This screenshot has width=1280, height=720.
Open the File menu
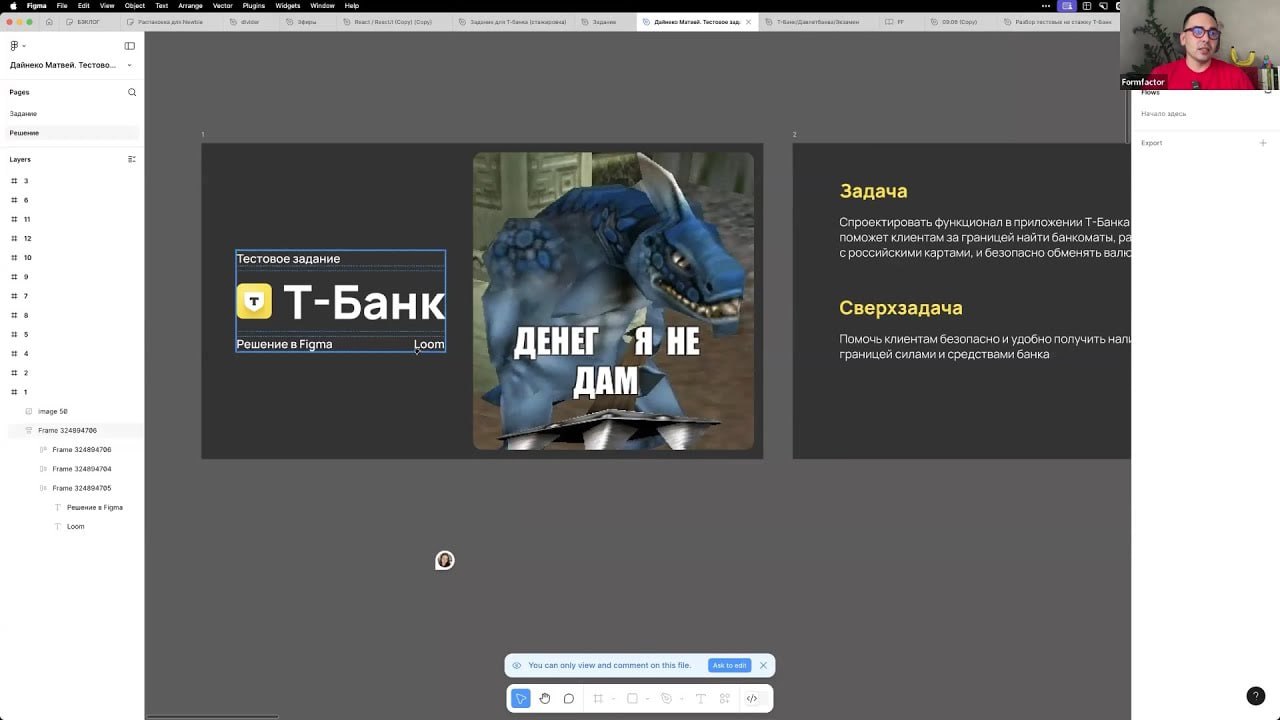point(62,6)
